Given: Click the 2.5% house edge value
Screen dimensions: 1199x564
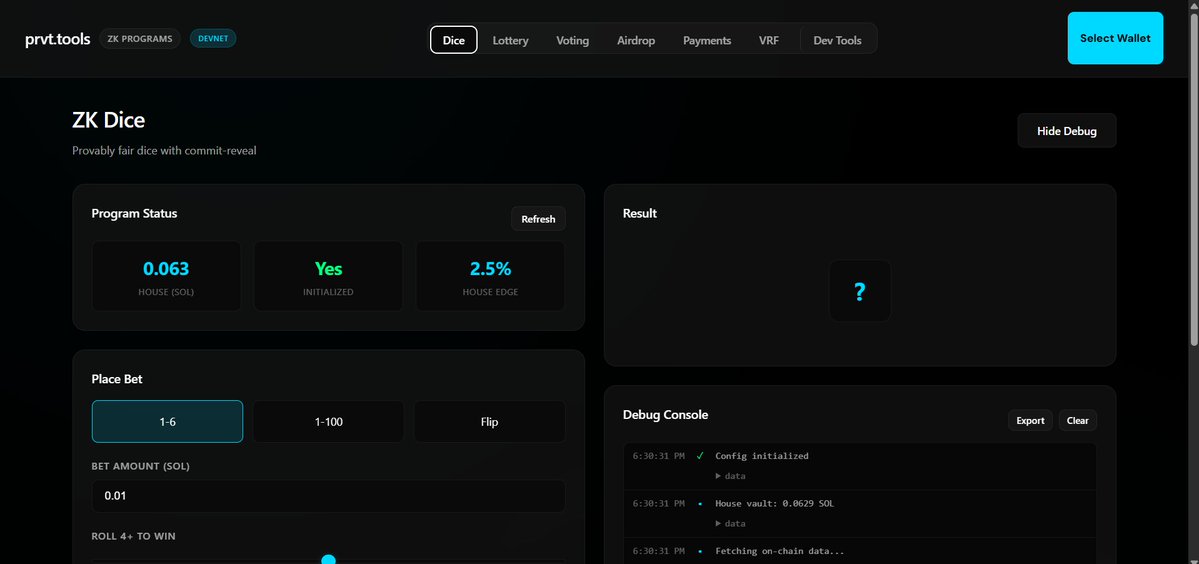Looking at the screenshot, I should [490, 269].
